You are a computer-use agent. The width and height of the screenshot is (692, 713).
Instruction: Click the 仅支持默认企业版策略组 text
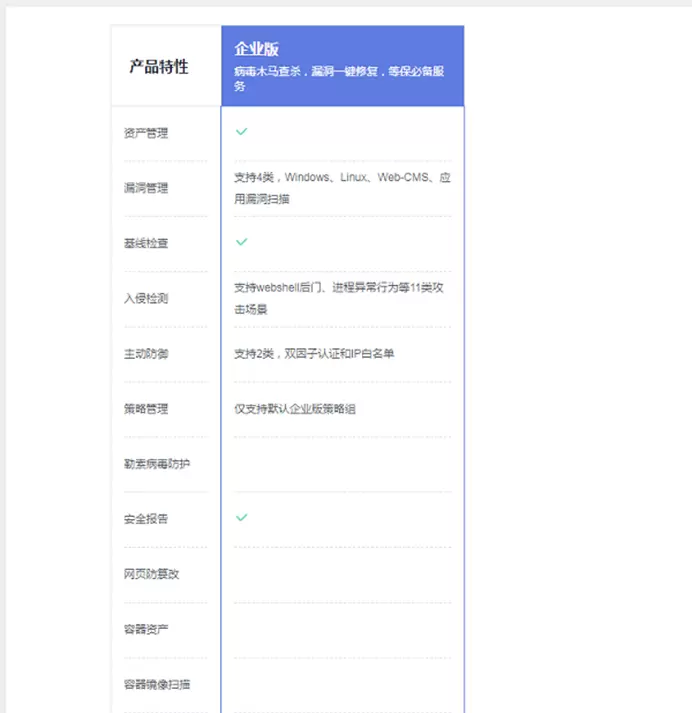[295, 408]
